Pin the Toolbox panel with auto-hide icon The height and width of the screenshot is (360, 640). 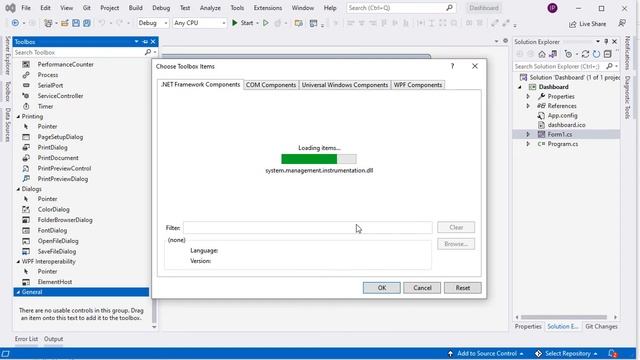(145, 42)
